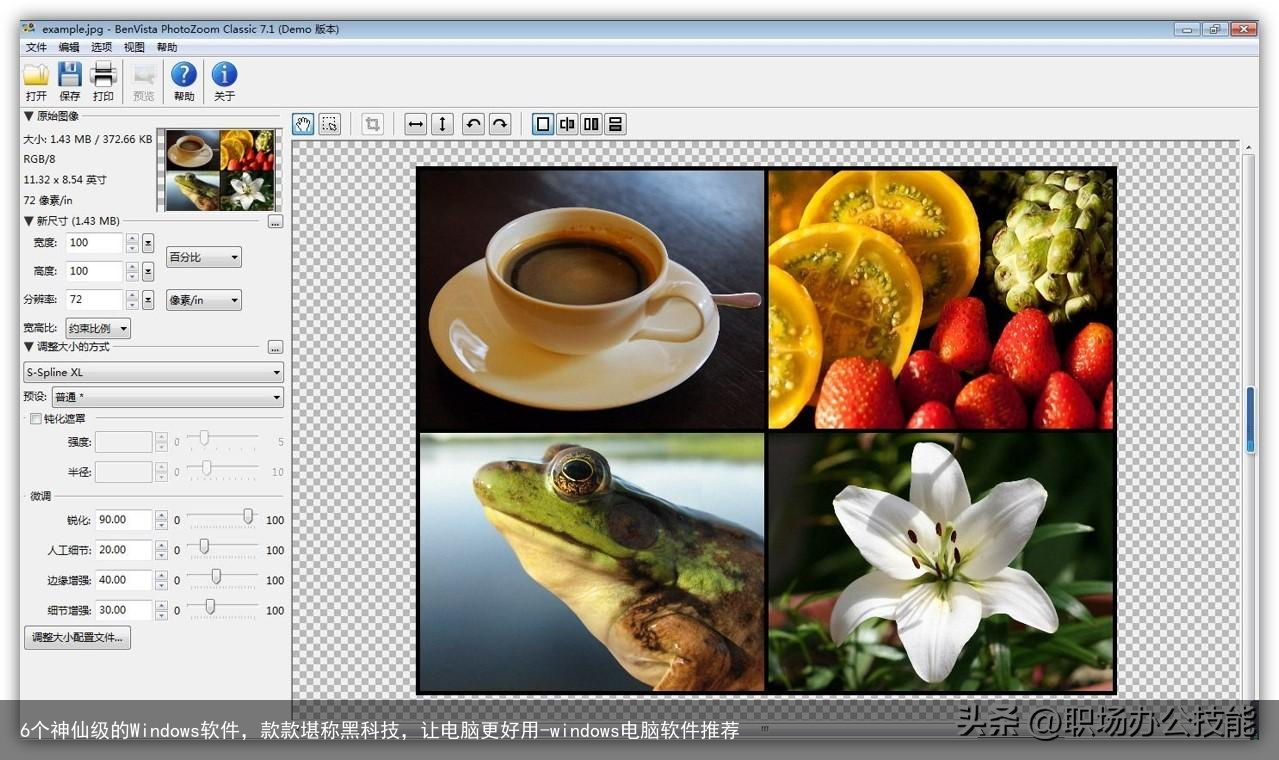Rotate image clockwise icon

click(x=500, y=124)
